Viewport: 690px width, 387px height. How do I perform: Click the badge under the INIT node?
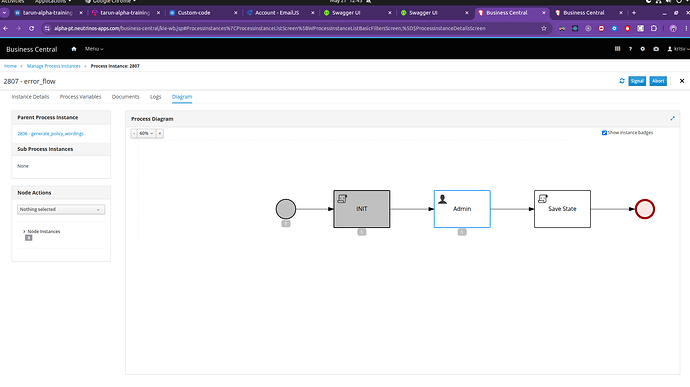tap(362, 232)
